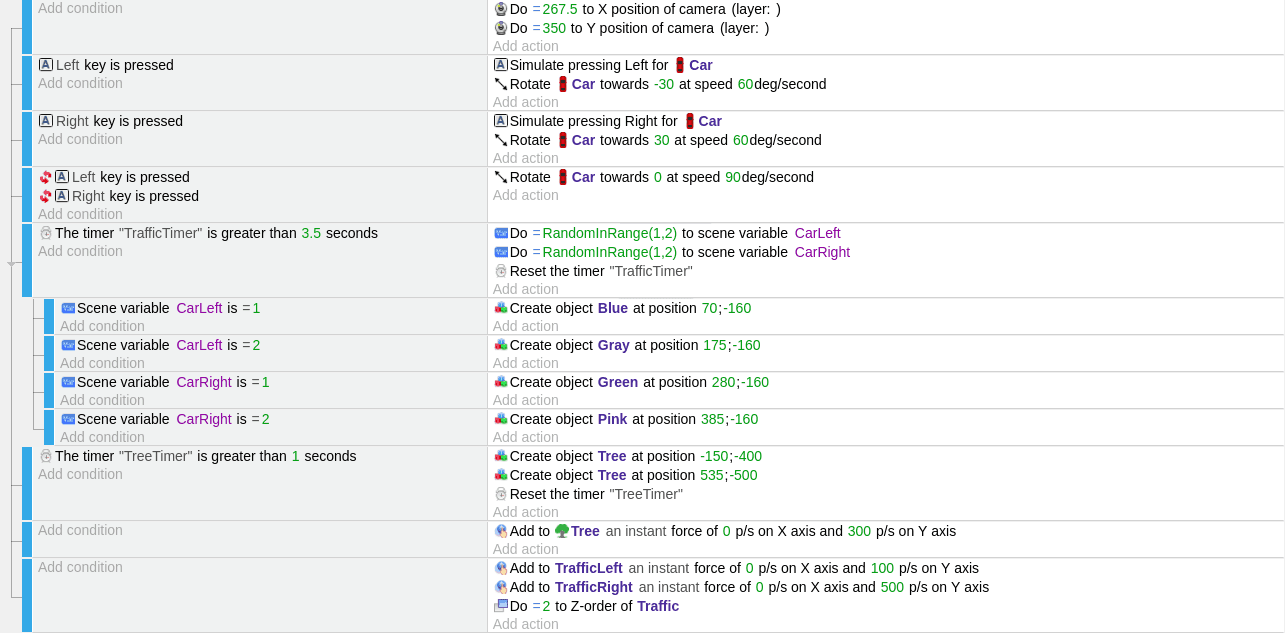This screenshot has width=1285, height=633.
Task: Add a condition under CarRight is =2
Action: pos(102,437)
